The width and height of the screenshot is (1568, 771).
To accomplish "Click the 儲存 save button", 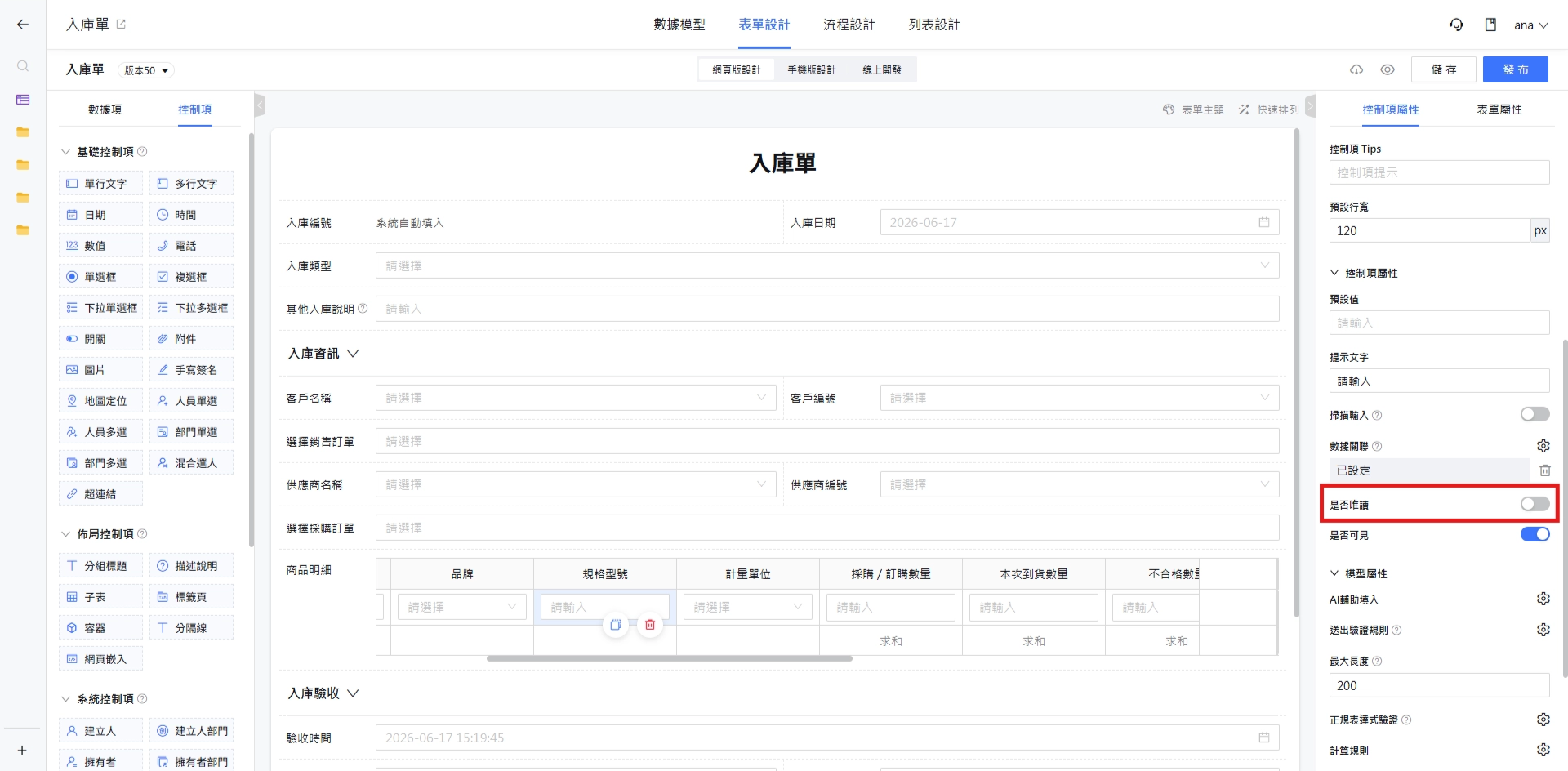I will coord(1444,69).
